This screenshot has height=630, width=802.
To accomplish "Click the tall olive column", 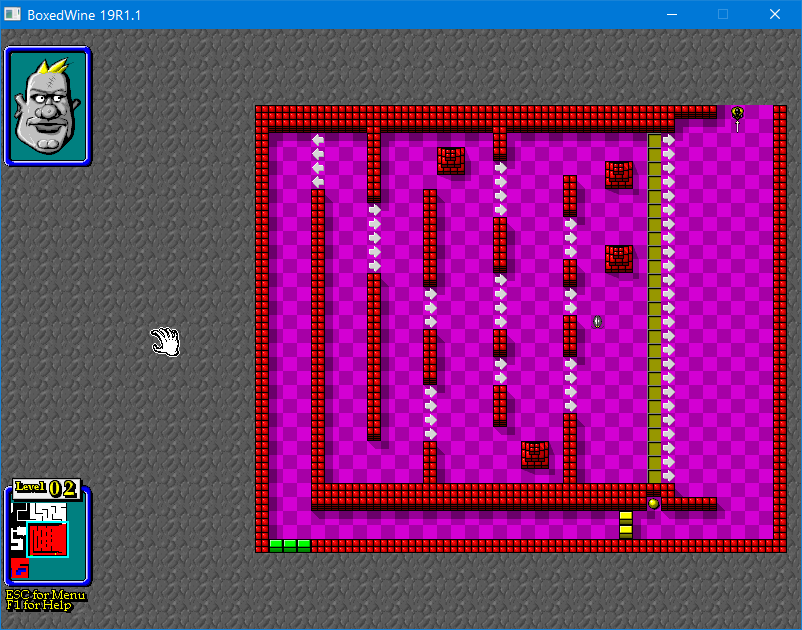I will [x=654, y=308].
